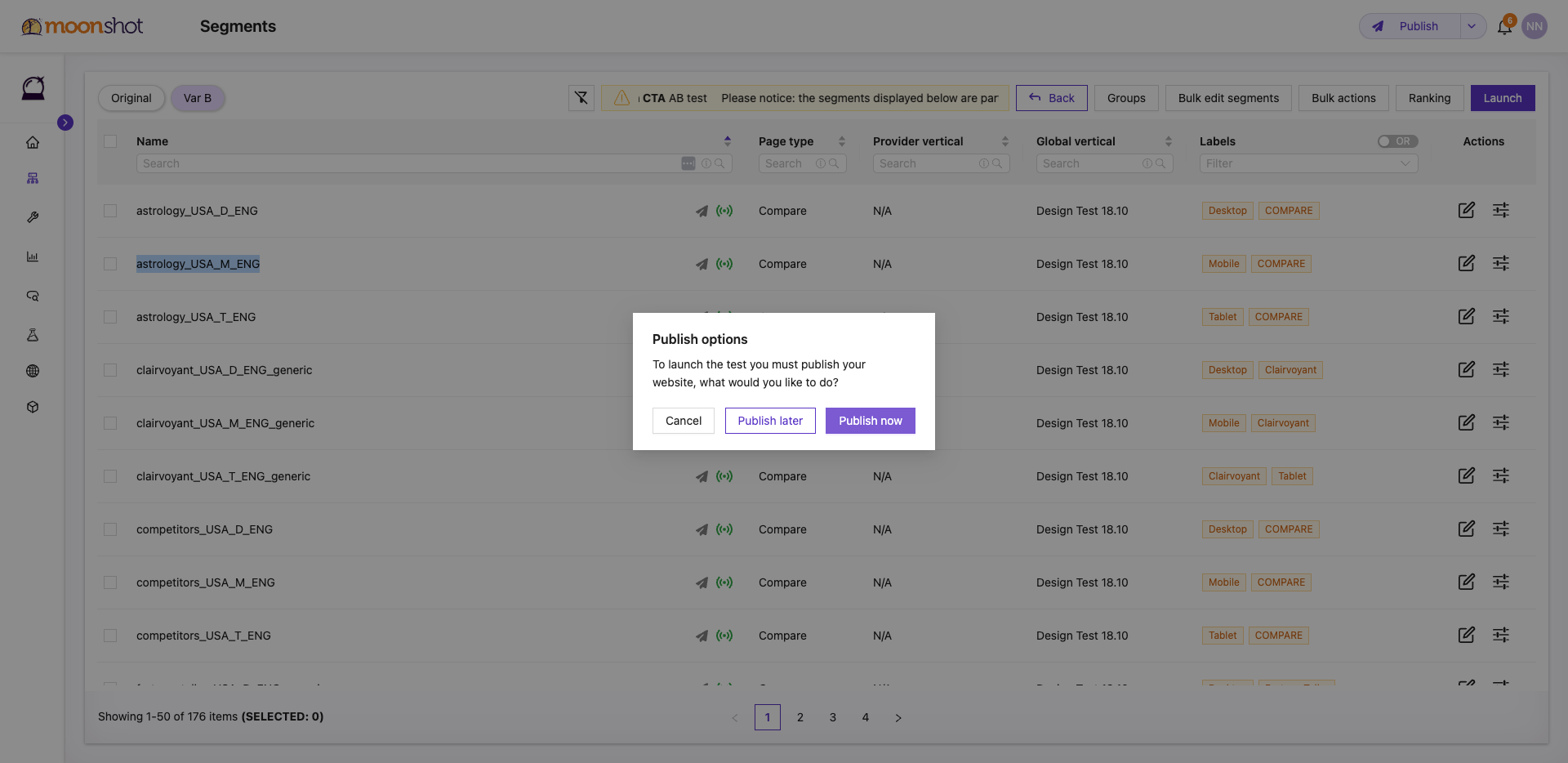
Task: Open Bulk actions menu
Action: click(x=1343, y=98)
